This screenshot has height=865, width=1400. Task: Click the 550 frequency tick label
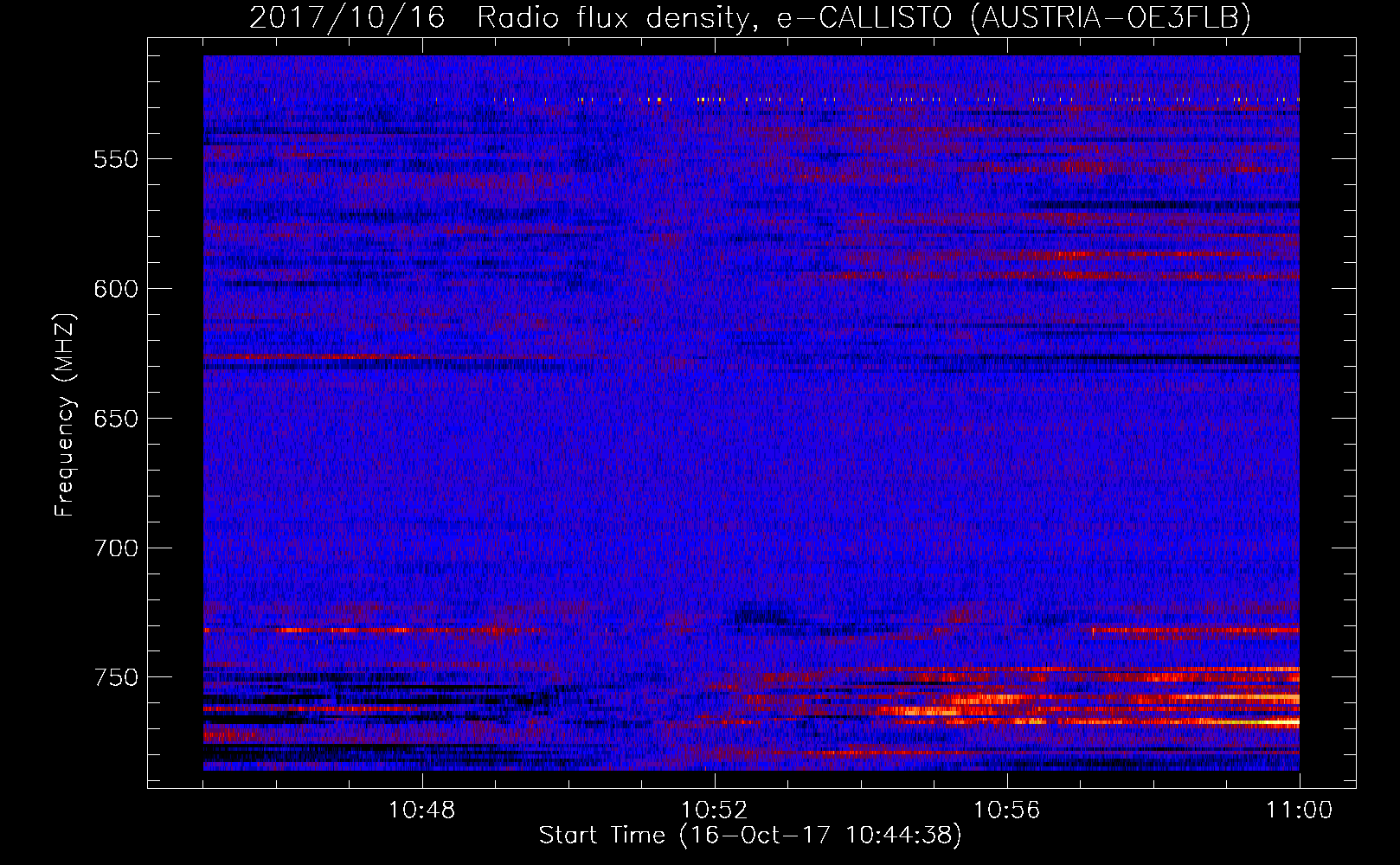116,159
